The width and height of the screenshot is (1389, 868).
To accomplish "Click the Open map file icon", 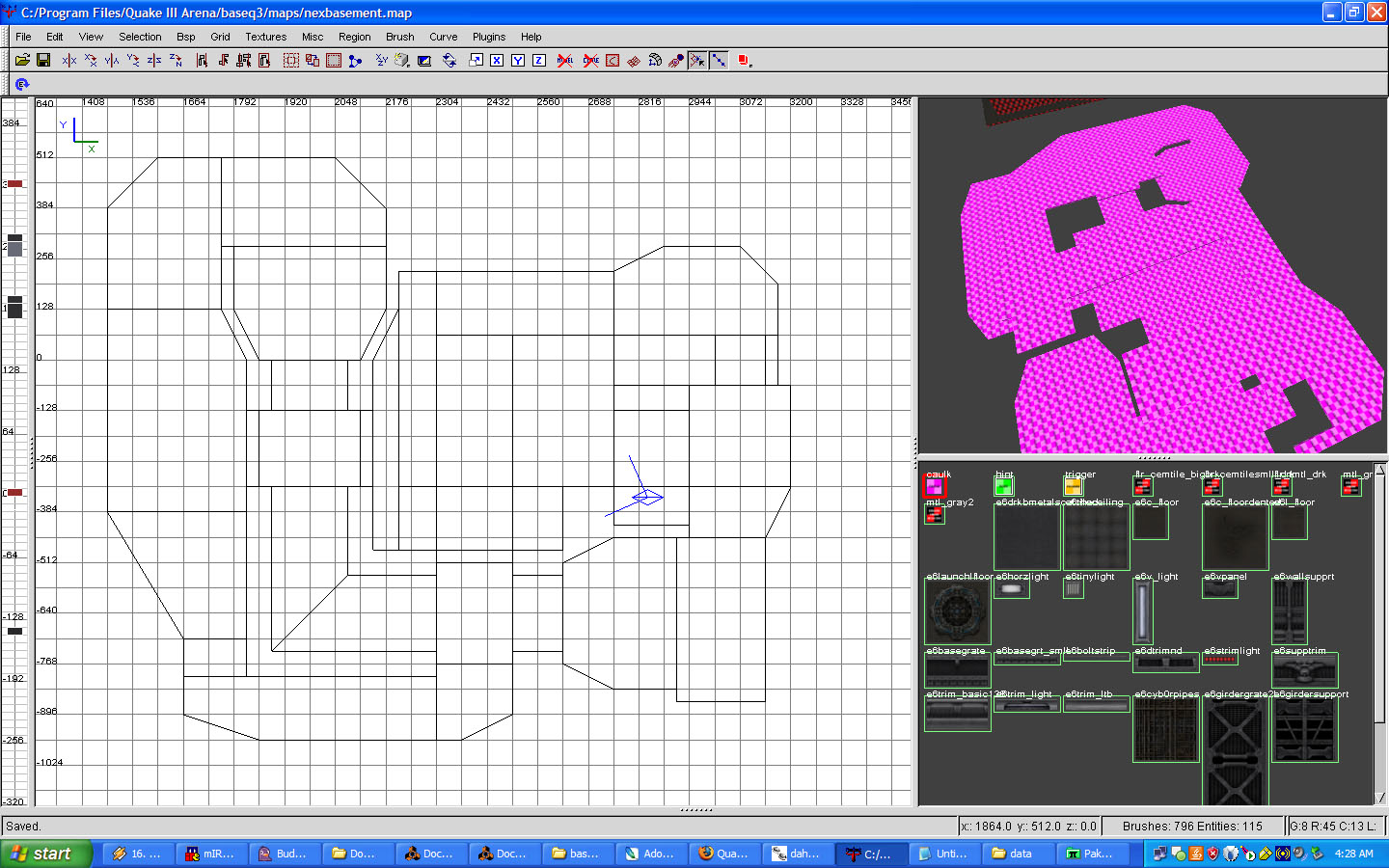I will coord(22,60).
